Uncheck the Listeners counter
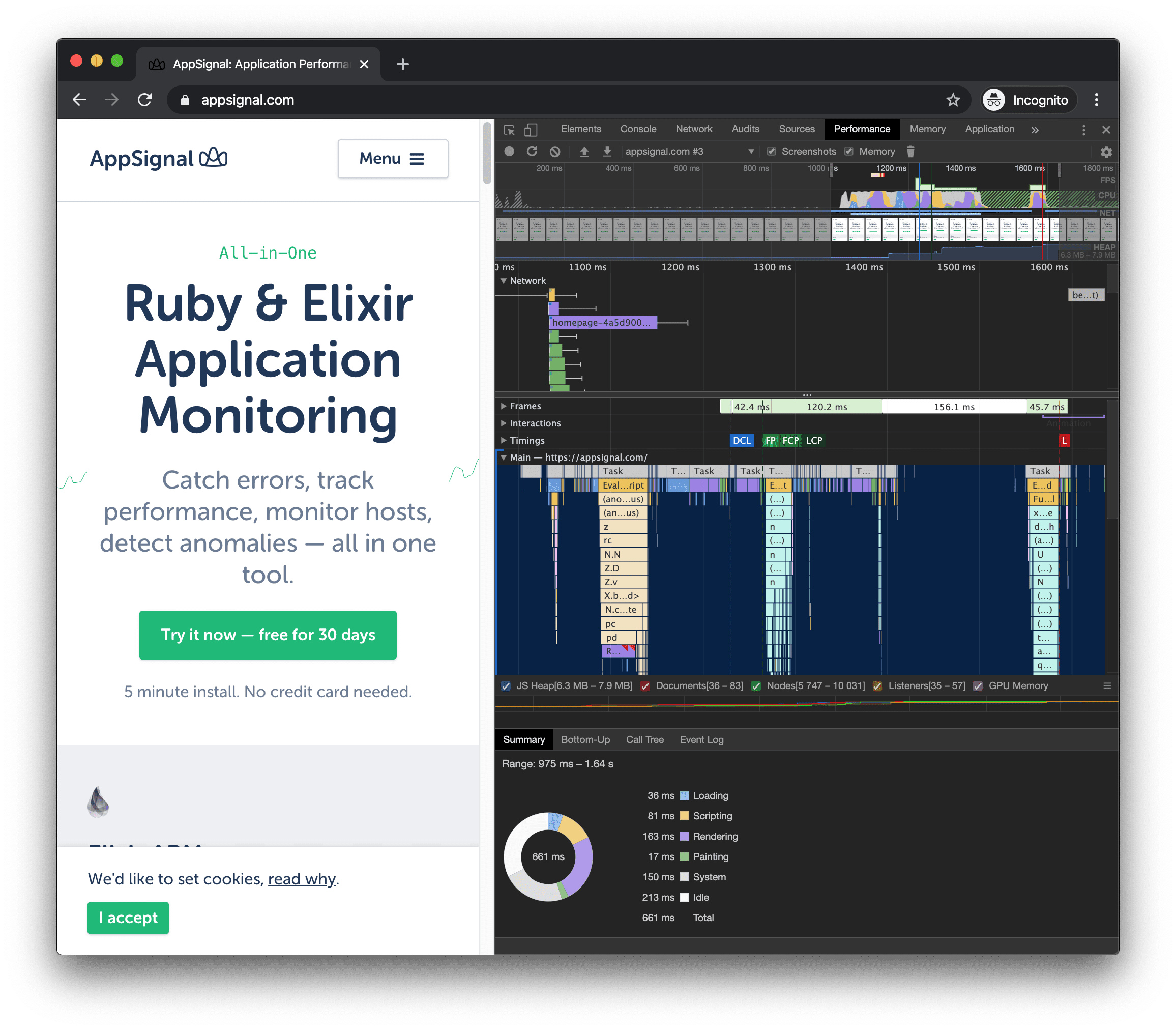Image resolution: width=1176 pixels, height=1030 pixels. (x=877, y=685)
